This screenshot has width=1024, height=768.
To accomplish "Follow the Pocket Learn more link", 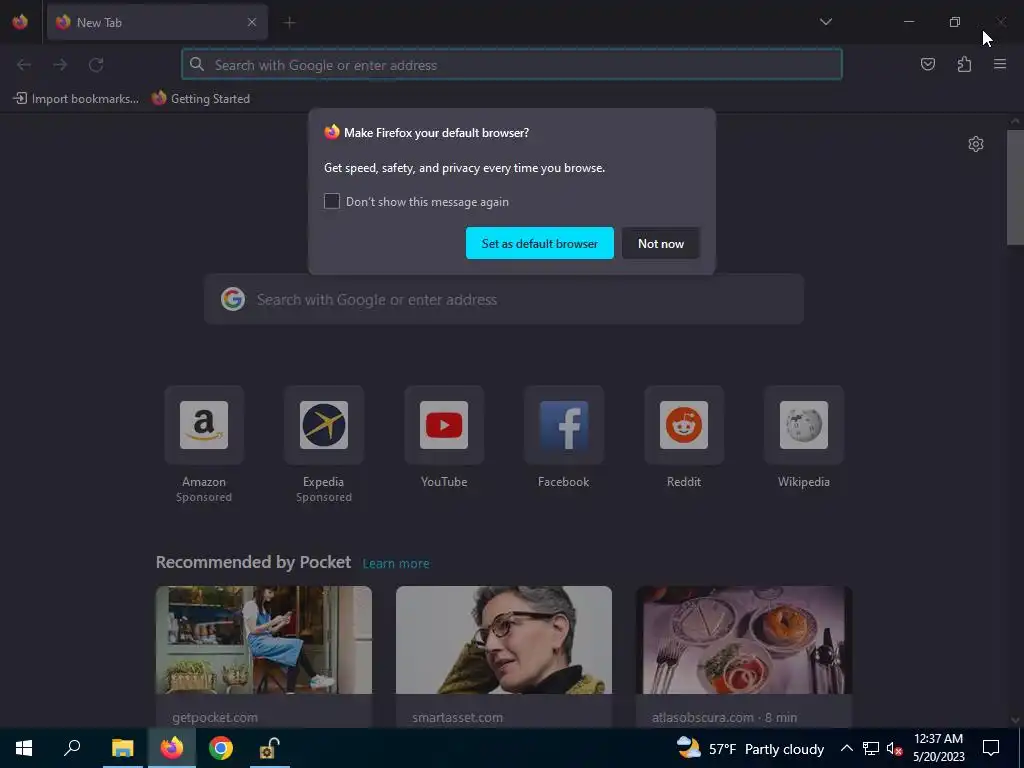I will (x=396, y=564).
